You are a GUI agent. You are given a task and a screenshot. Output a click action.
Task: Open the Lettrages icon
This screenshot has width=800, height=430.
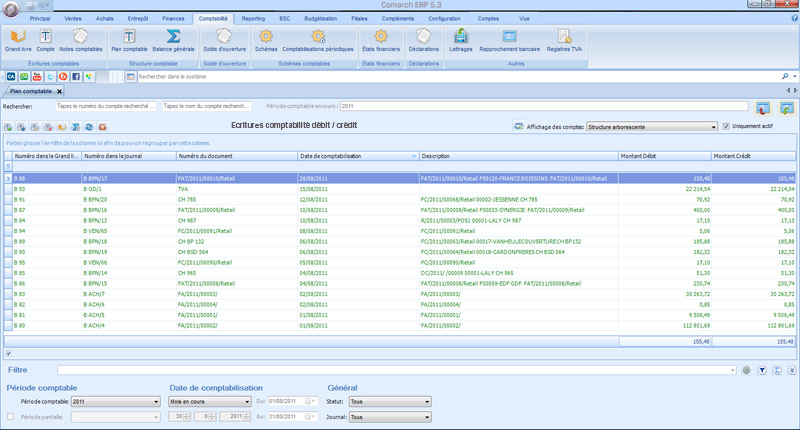(461, 38)
